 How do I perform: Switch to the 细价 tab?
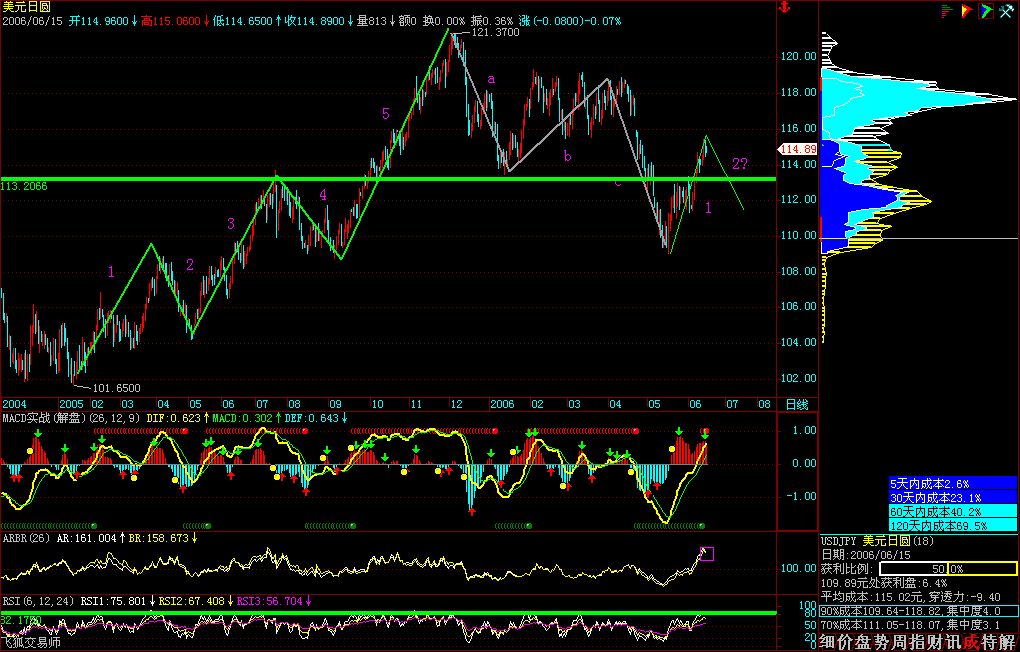tap(825, 643)
